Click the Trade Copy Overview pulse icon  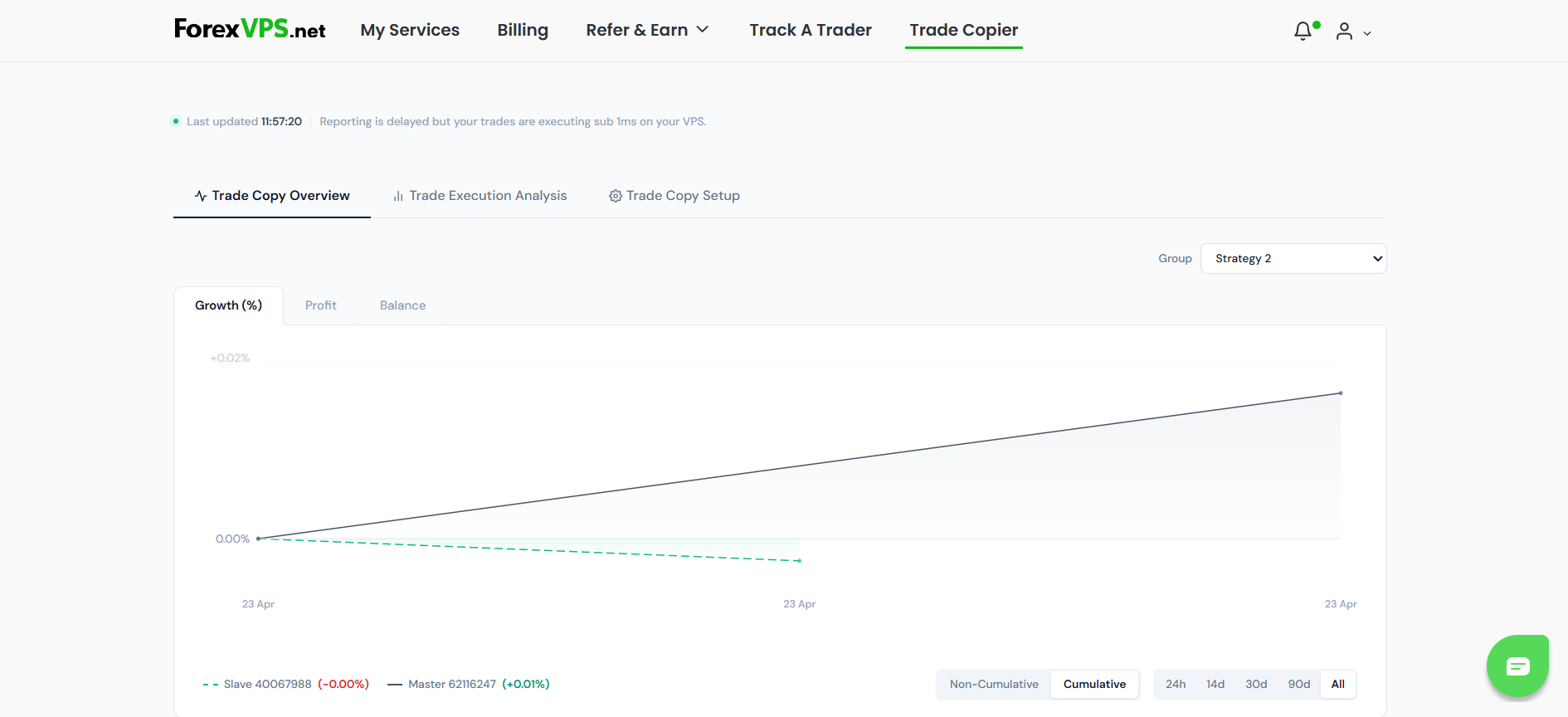(201, 196)
